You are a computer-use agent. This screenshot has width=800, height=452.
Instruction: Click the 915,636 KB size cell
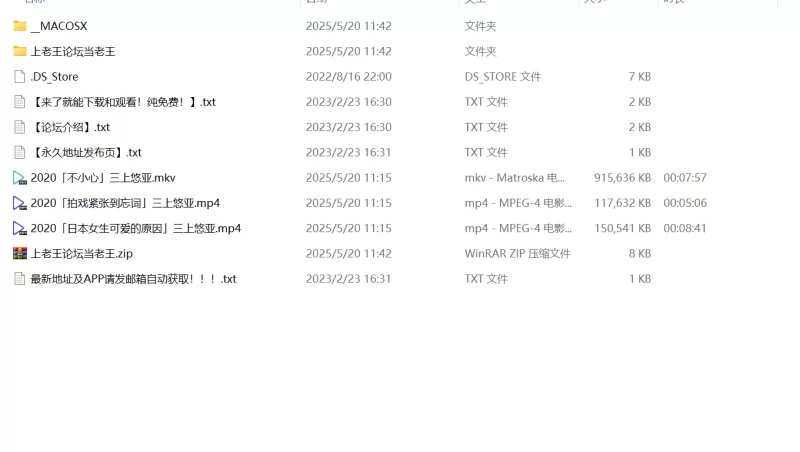(622, 178)
